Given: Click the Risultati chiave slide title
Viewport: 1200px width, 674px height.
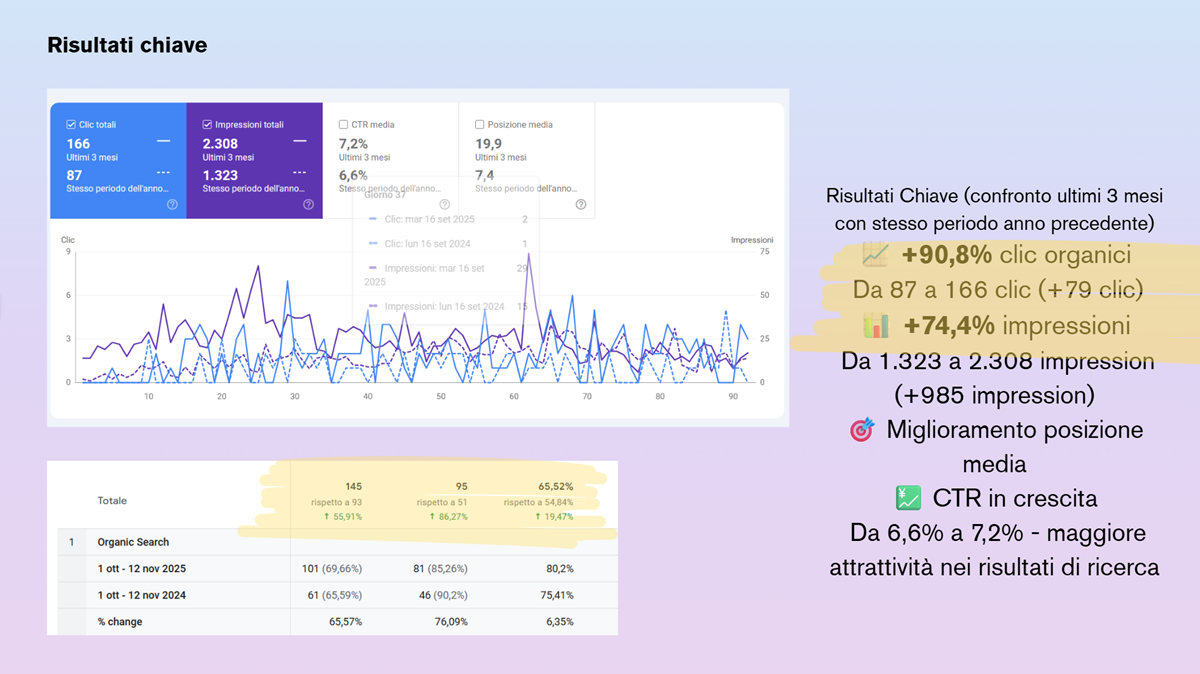Looking at the screenshot, I should (127, 45).
